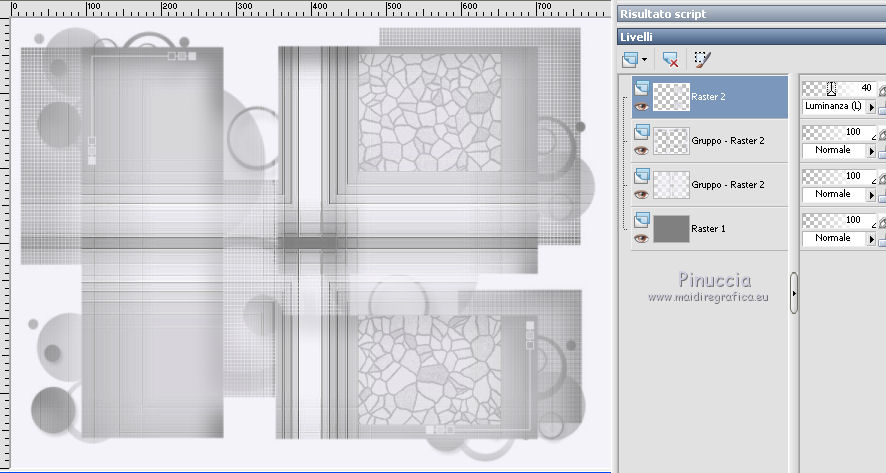Select the layer name Raster 1
The image size is (886, 473).
point(708,229)
